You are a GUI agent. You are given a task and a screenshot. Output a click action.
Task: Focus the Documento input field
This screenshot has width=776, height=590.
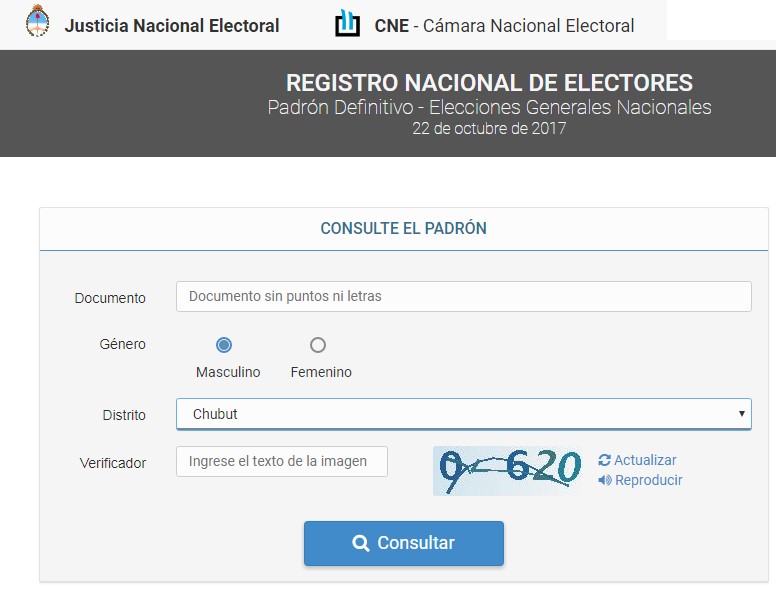(x=464, y=296)
